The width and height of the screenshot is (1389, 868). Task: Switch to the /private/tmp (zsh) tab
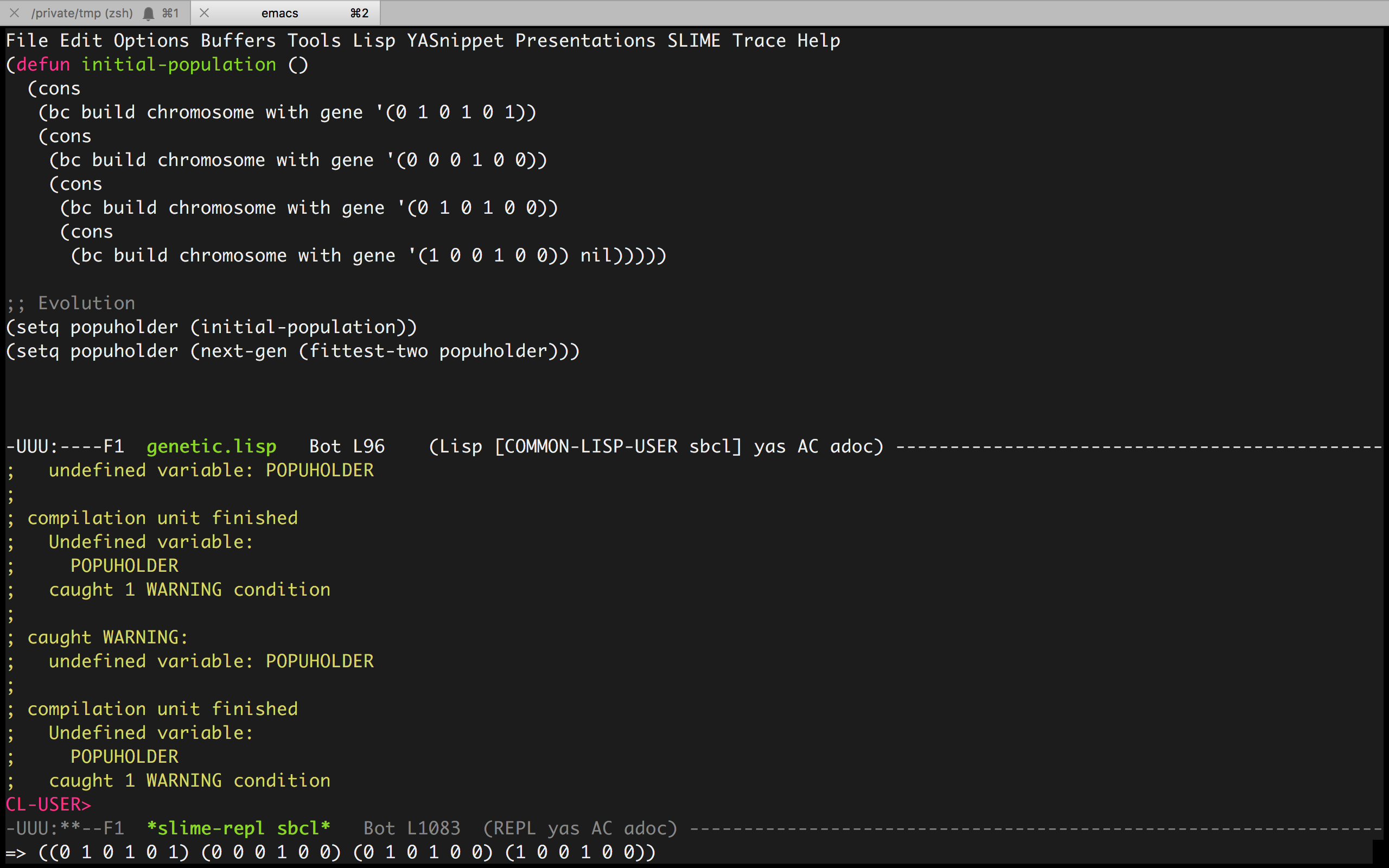[x=81, y=13]
